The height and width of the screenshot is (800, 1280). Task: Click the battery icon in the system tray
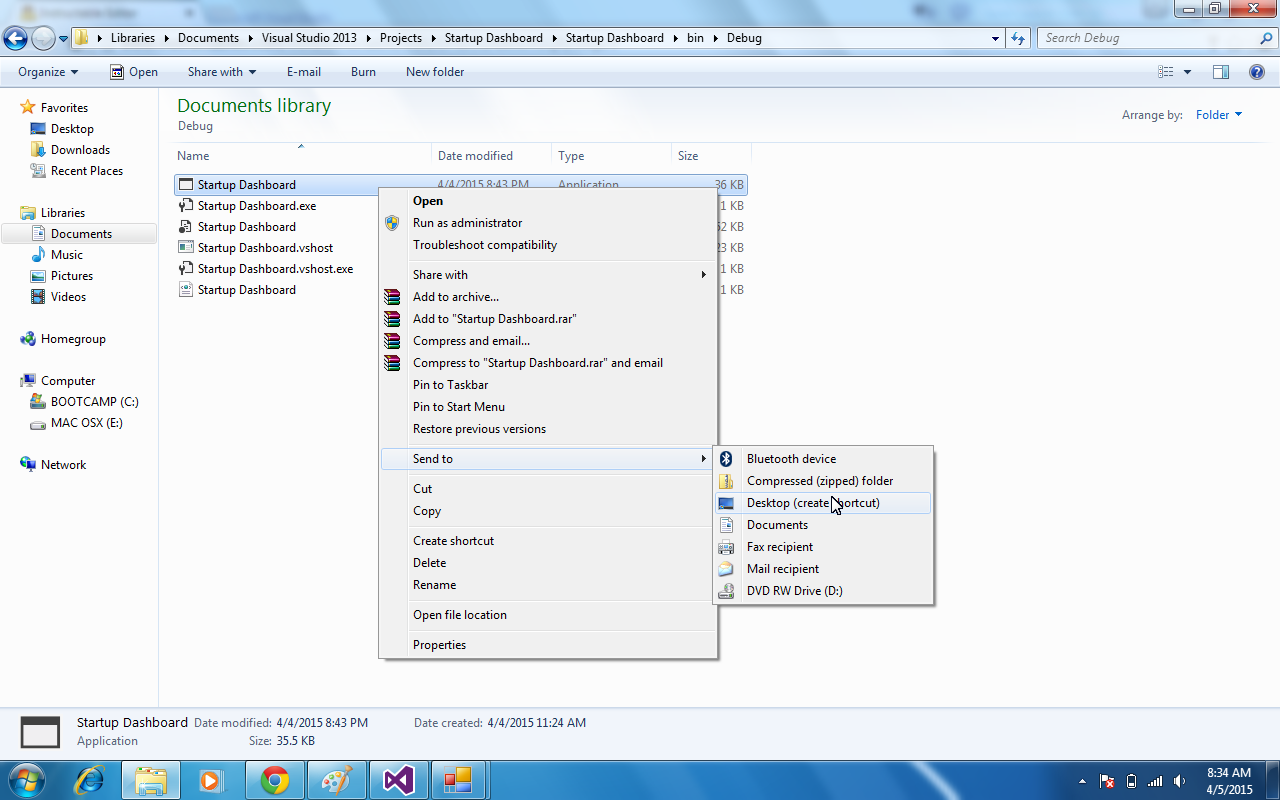pos(1131,781)
